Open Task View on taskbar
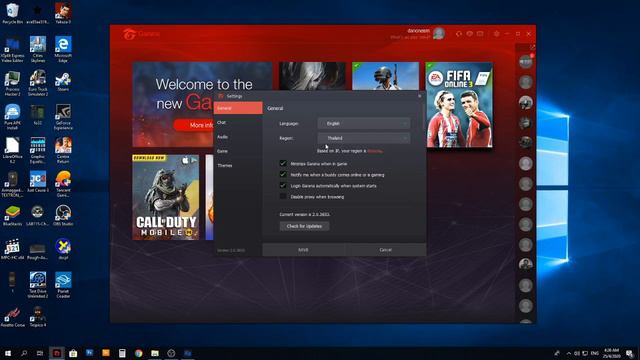 (x=40, y=353)
